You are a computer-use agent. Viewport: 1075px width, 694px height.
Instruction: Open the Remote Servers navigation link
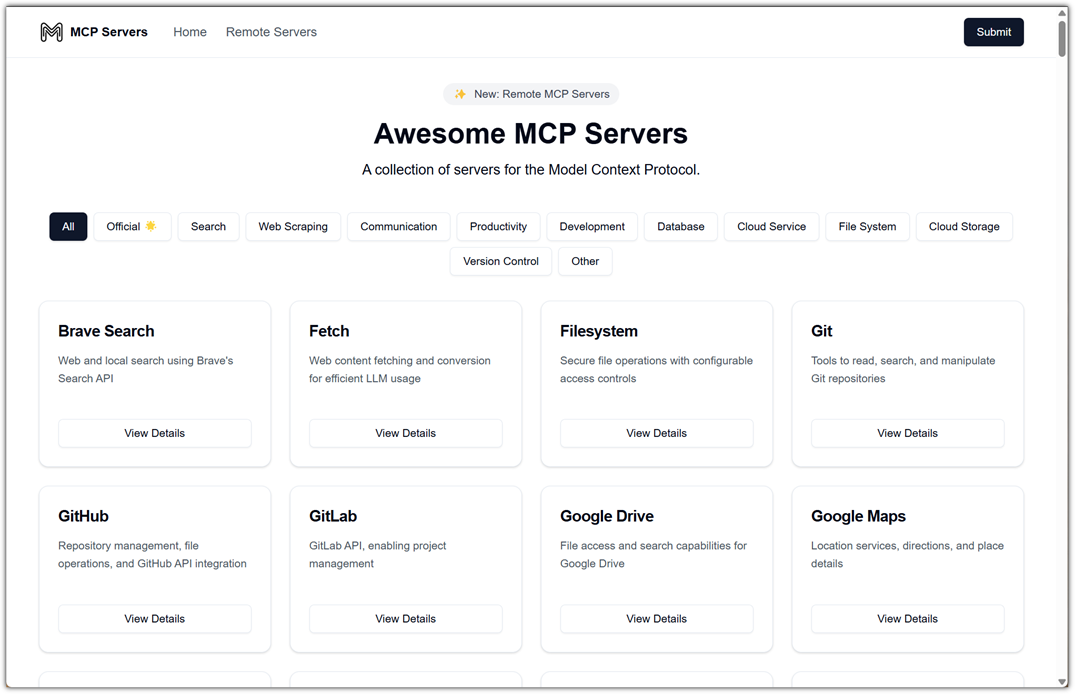click(271, 32)
